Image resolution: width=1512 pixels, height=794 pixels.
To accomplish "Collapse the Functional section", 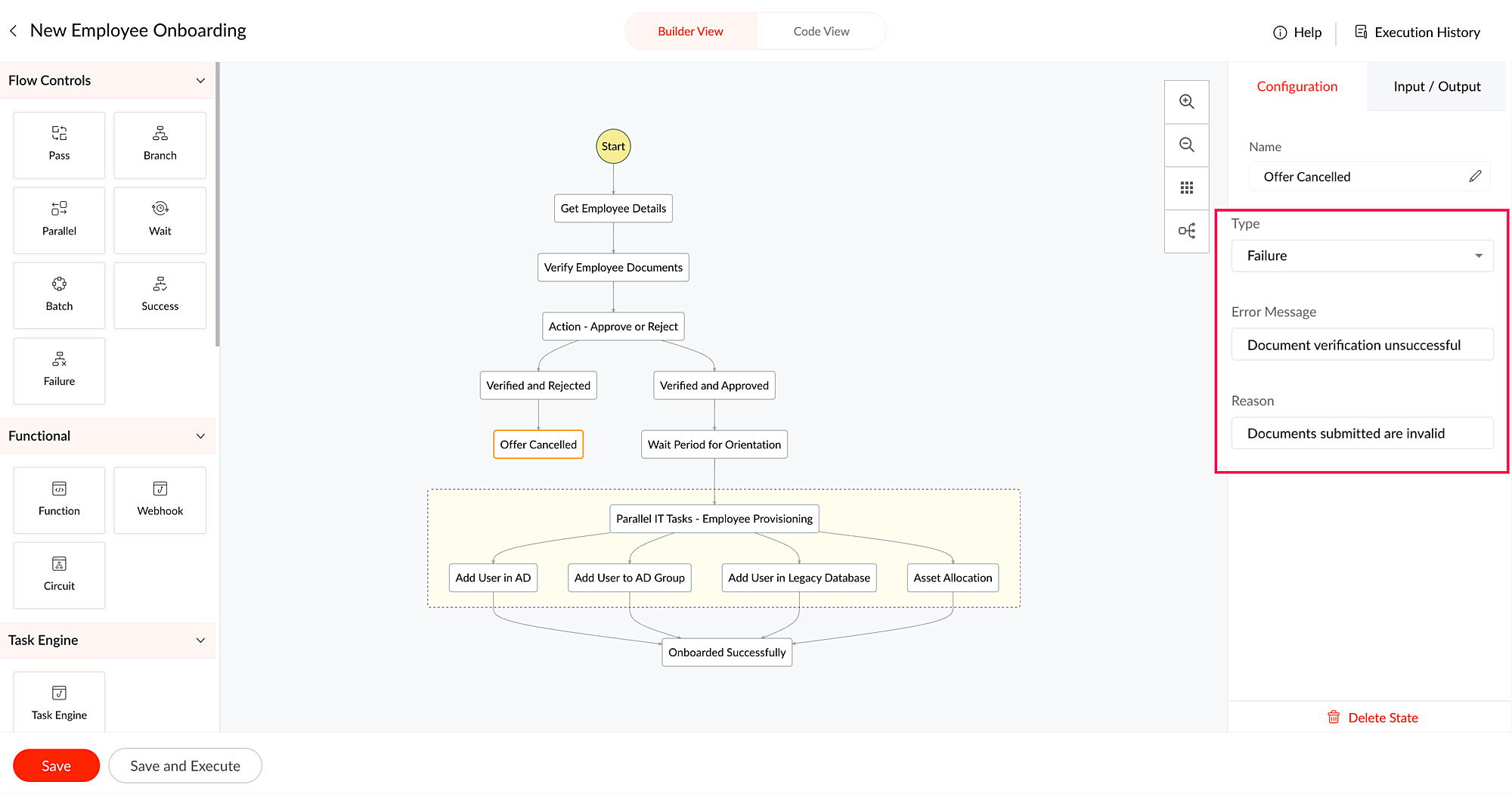I will coord(200,436).
